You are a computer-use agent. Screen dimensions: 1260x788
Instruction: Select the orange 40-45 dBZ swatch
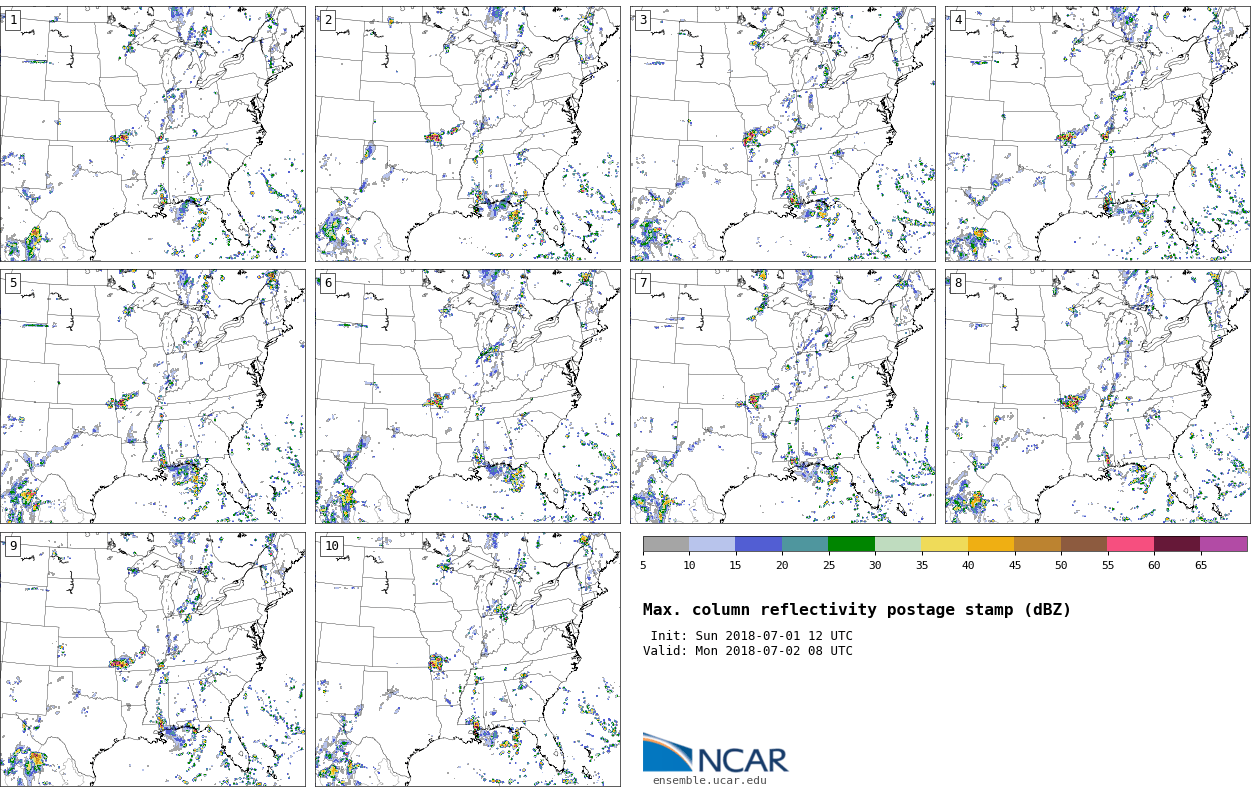point(991,545)
